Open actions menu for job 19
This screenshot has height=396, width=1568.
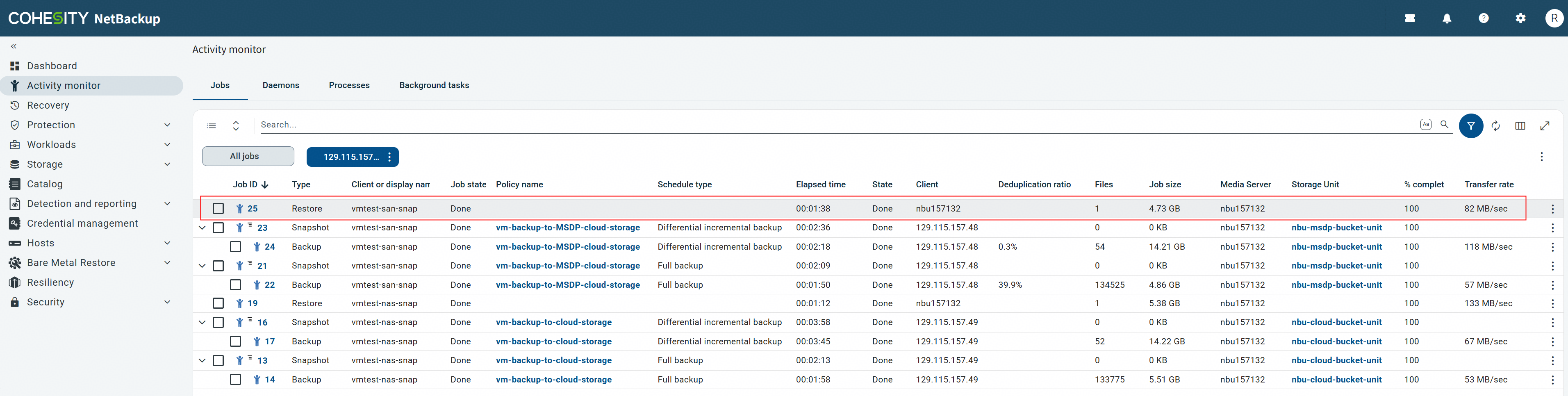(1553, 303)
